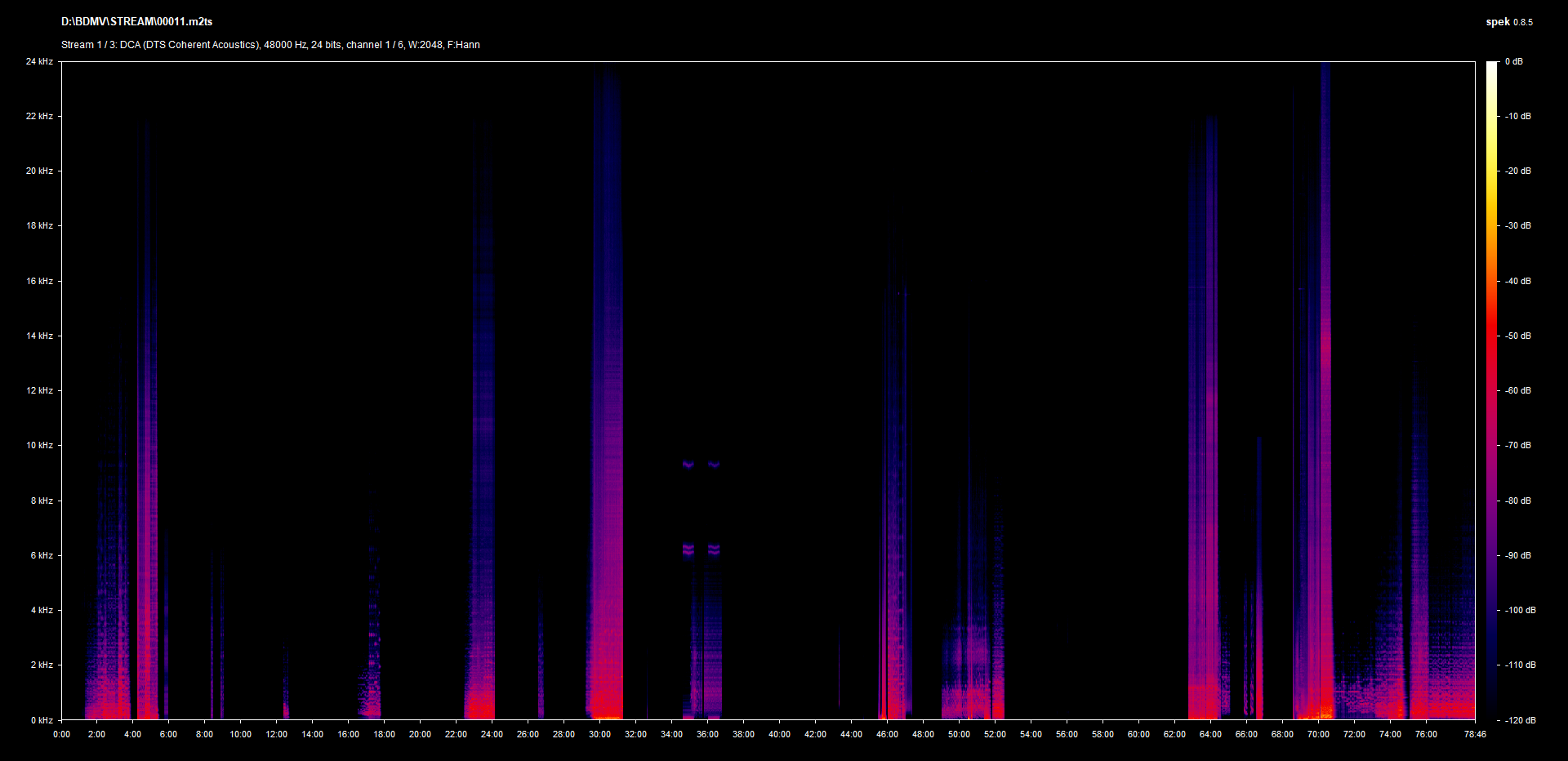Click the 0 kHz frequency axis label

42,720
